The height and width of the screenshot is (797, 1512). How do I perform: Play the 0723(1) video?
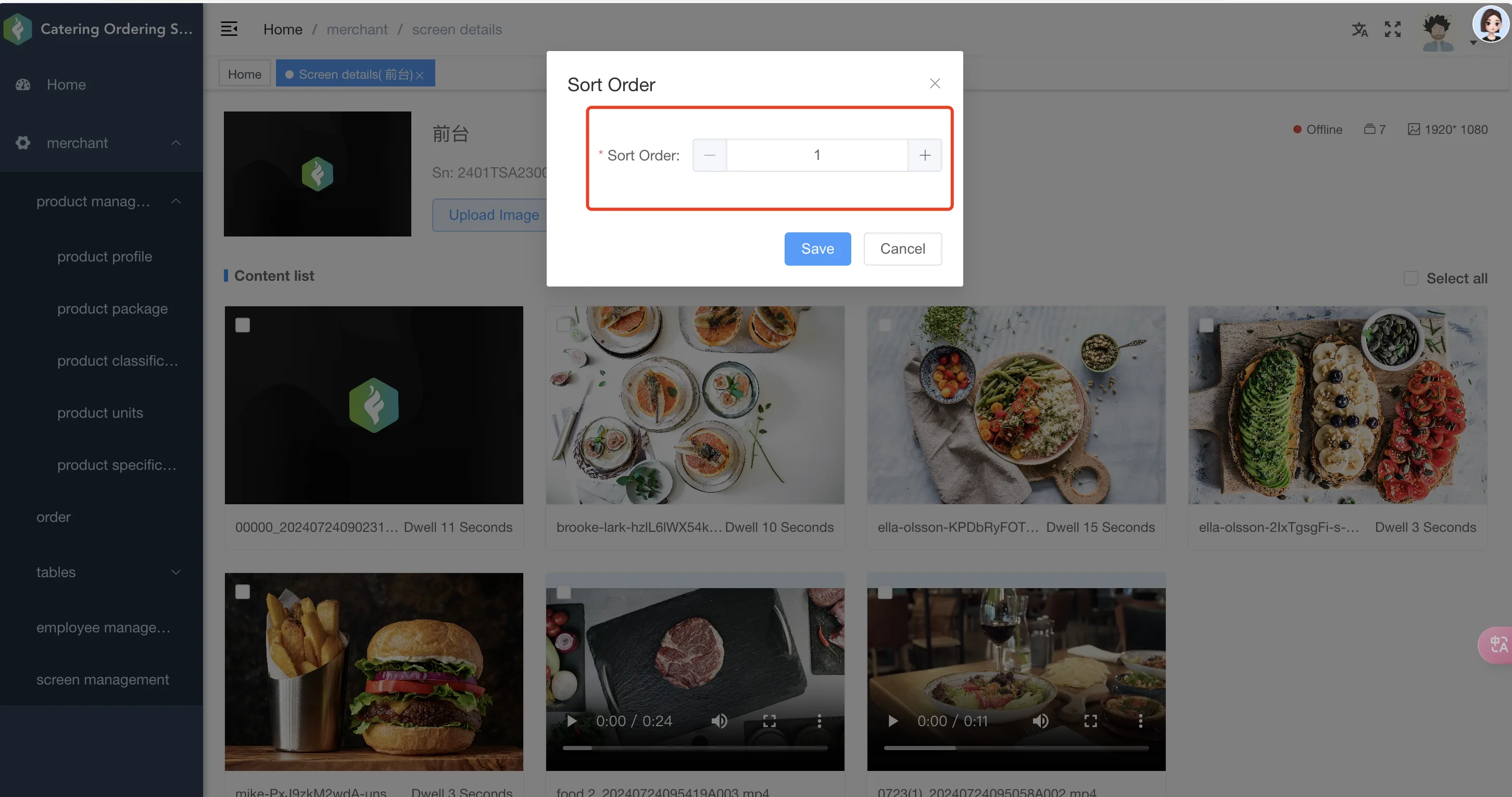click(x=892, y=720)
